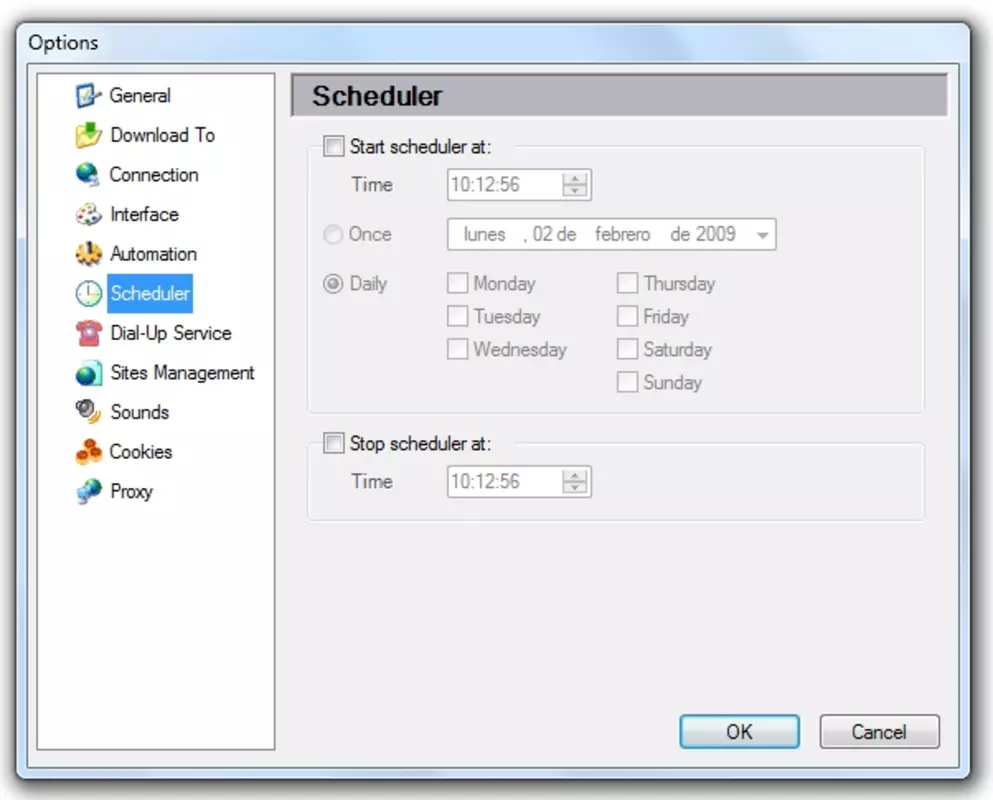
Task: Click the Cookies icon
Action: click(88, 452)
